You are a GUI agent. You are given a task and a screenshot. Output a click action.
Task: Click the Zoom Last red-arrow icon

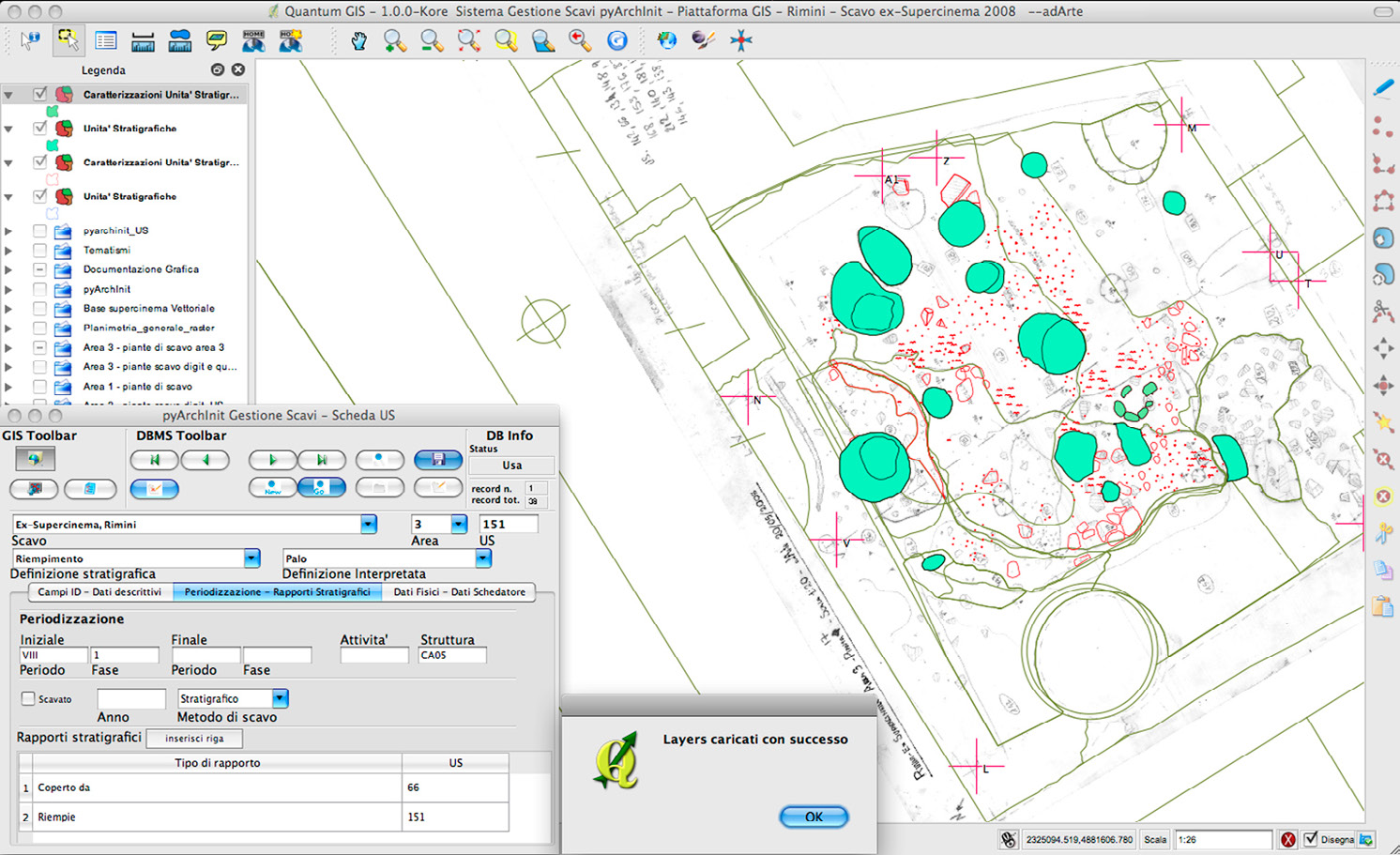click(580, 40)
